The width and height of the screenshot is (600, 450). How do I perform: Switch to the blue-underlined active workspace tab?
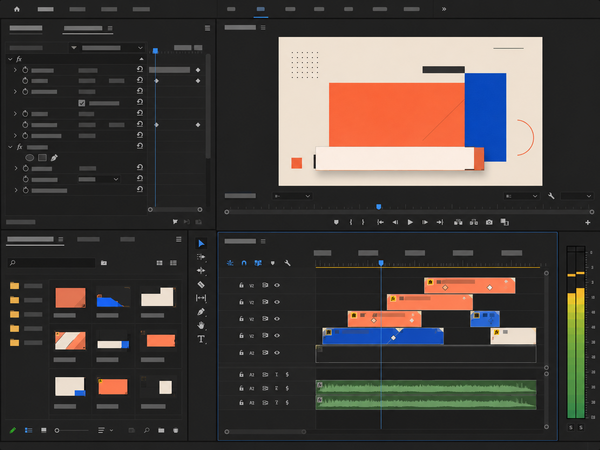click(261, 9)
